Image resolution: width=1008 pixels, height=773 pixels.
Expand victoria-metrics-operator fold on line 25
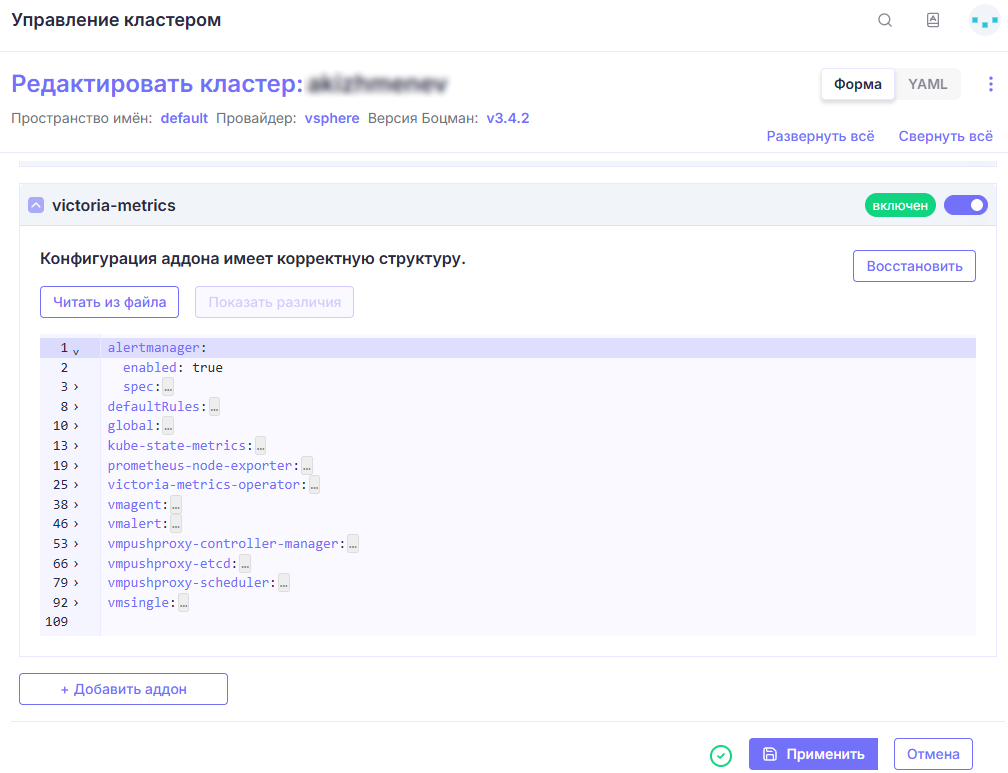(x=76, y=485)
